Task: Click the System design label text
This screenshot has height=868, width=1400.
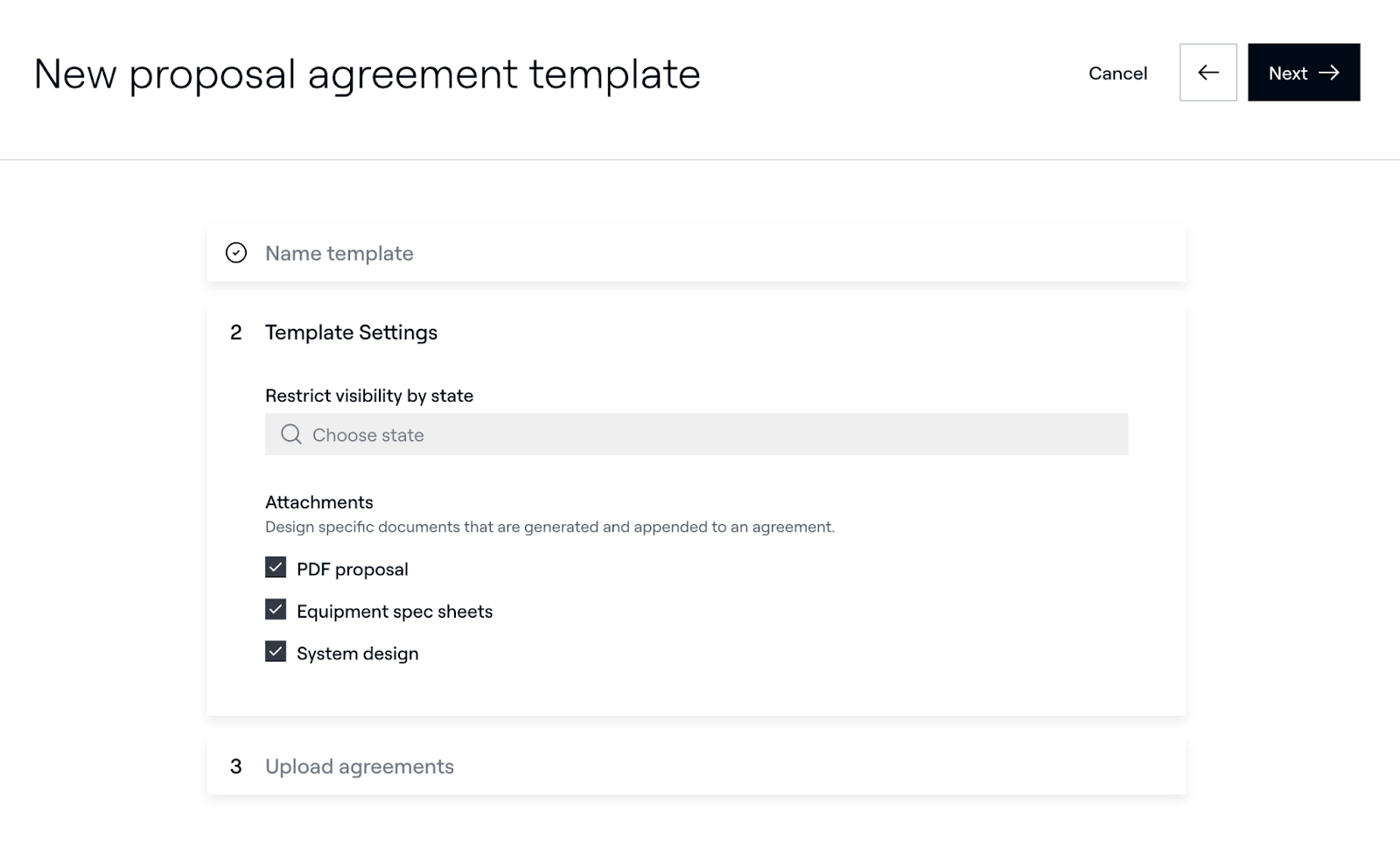Action: (358, 654)
